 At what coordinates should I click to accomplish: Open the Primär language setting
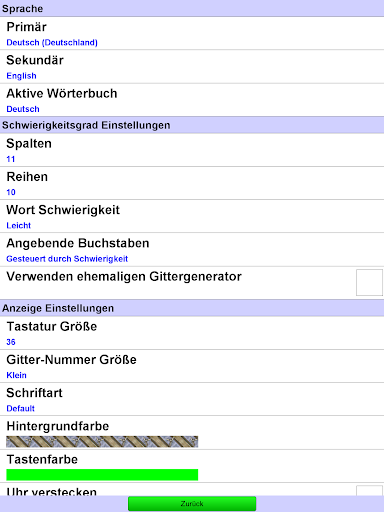[x=192, y=33]
